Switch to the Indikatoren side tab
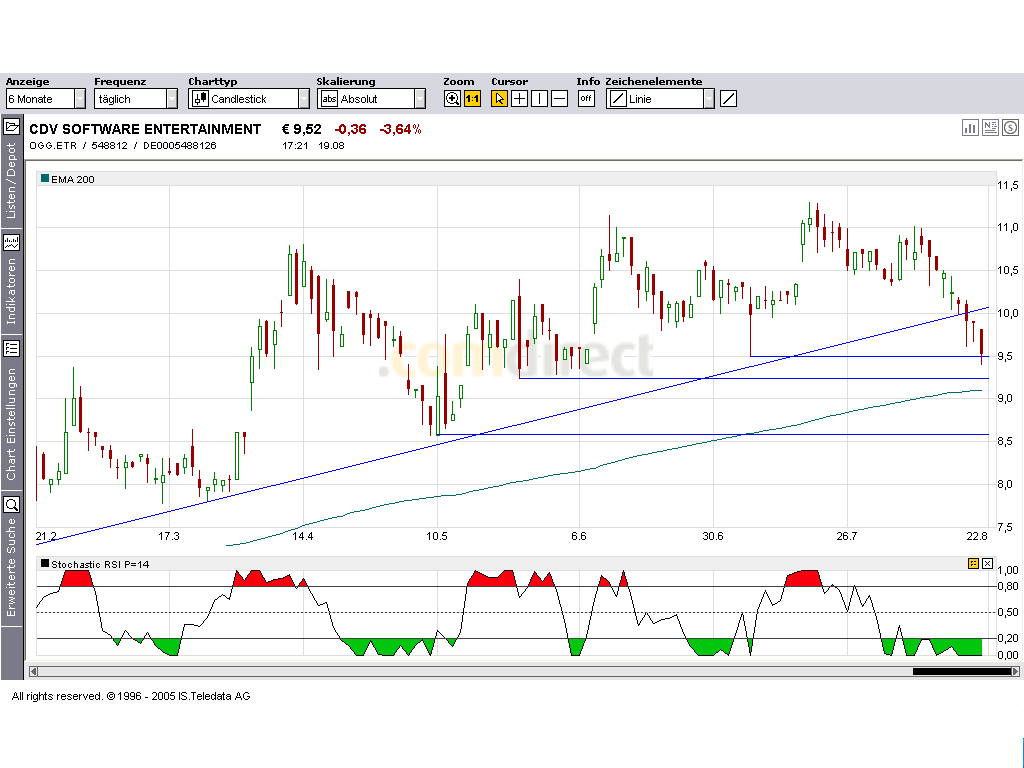 11,291
